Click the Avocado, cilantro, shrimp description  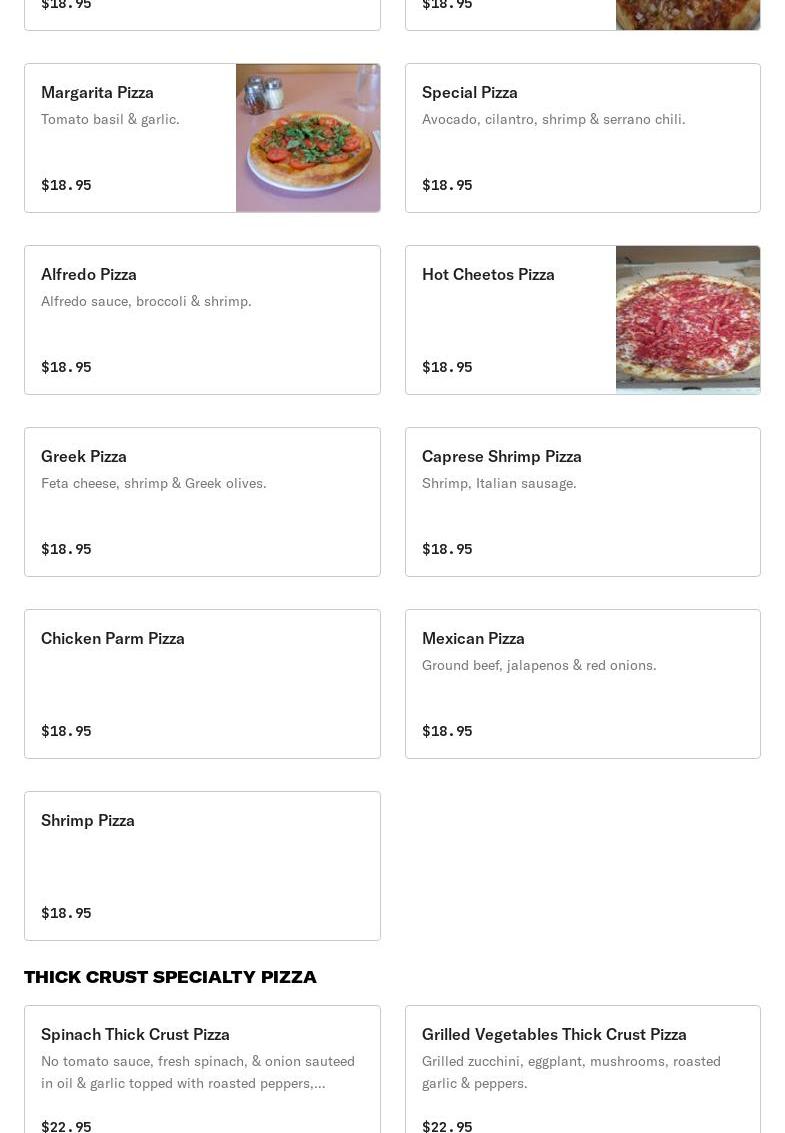point(553,119)
